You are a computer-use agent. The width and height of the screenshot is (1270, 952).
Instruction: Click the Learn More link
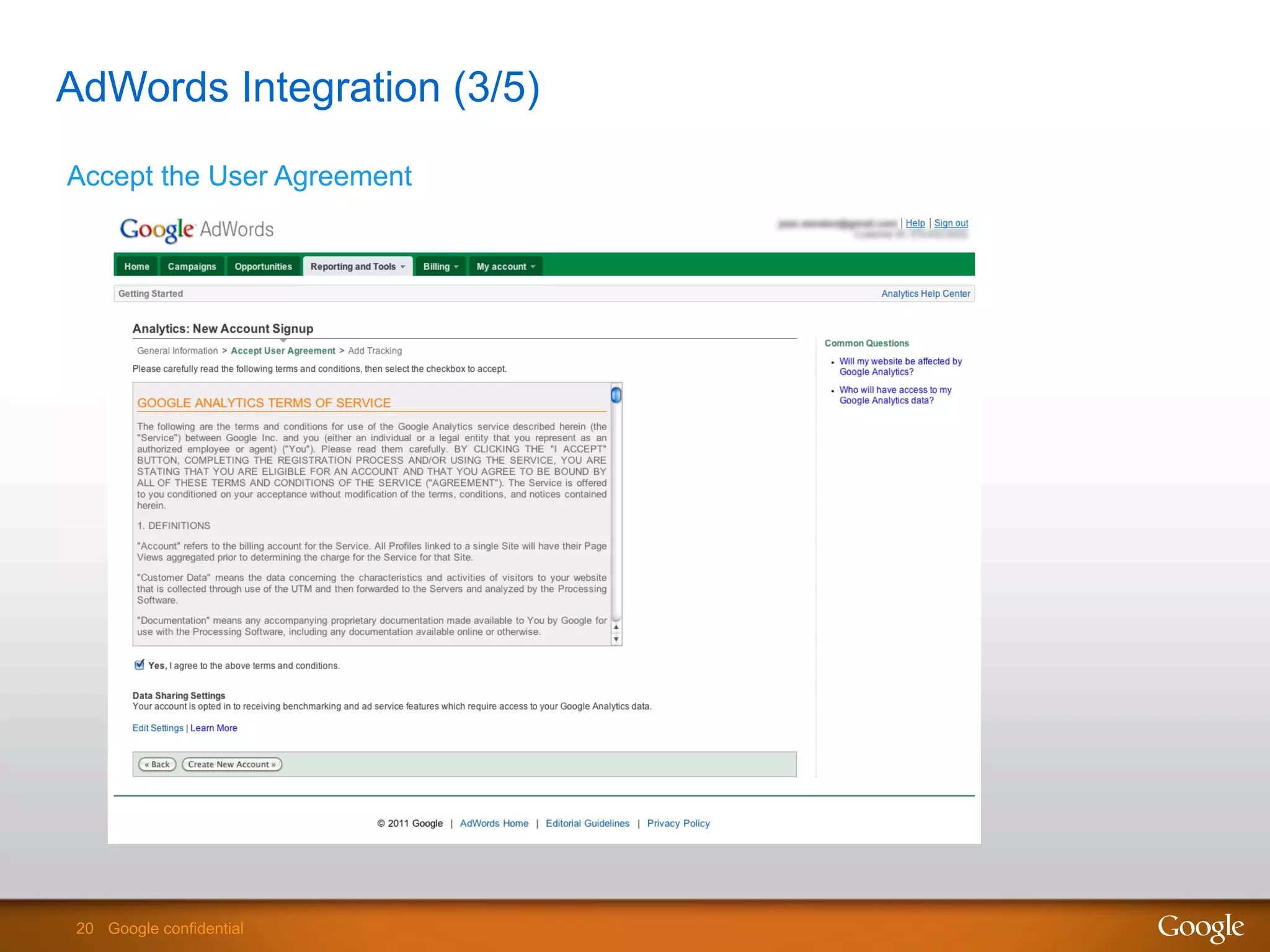214,728
